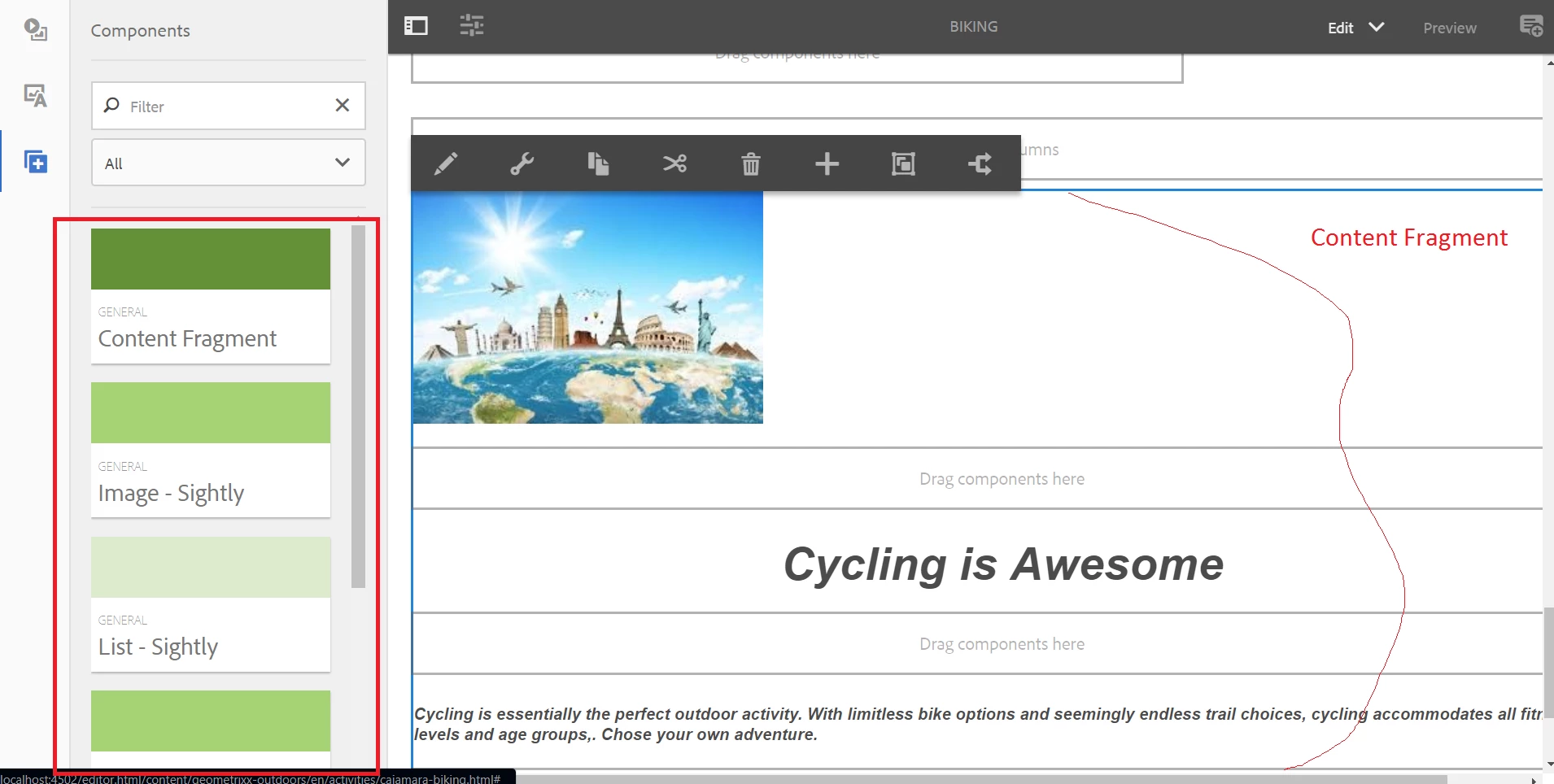Insert a new component with plus icon
The image size is (1554, 784).
tap(827, 163)
